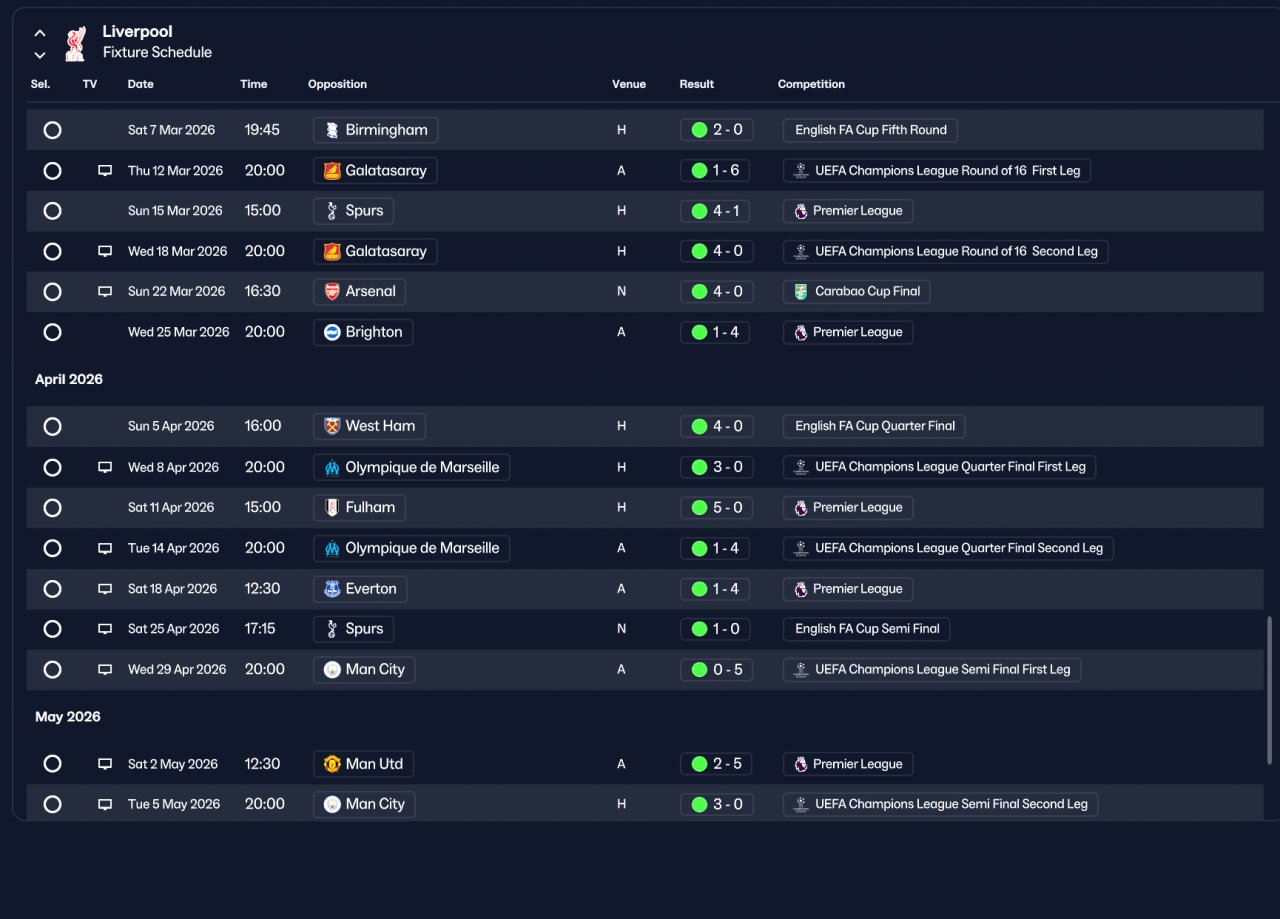Click Premier League logo in Brighton row
Screen dimensions: 1280x919
pos(800,332)
